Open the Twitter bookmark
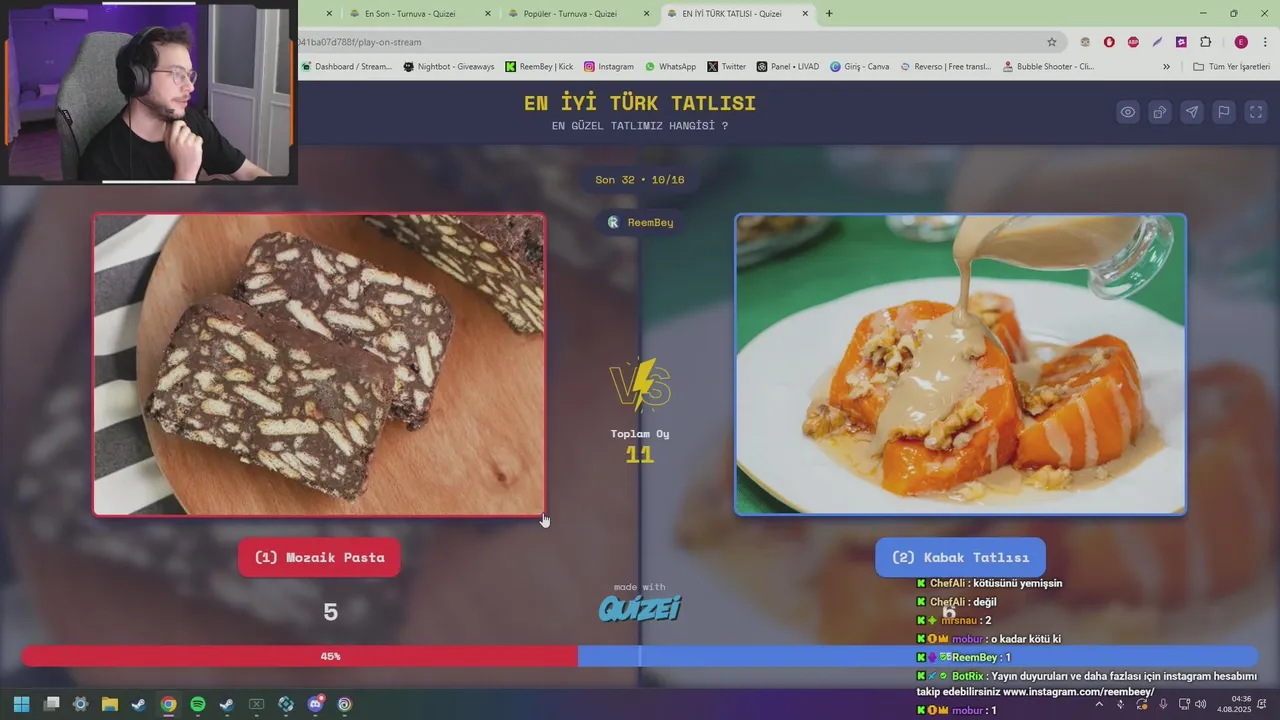Viewport: 1280px width, 720px height. [726, 67]
